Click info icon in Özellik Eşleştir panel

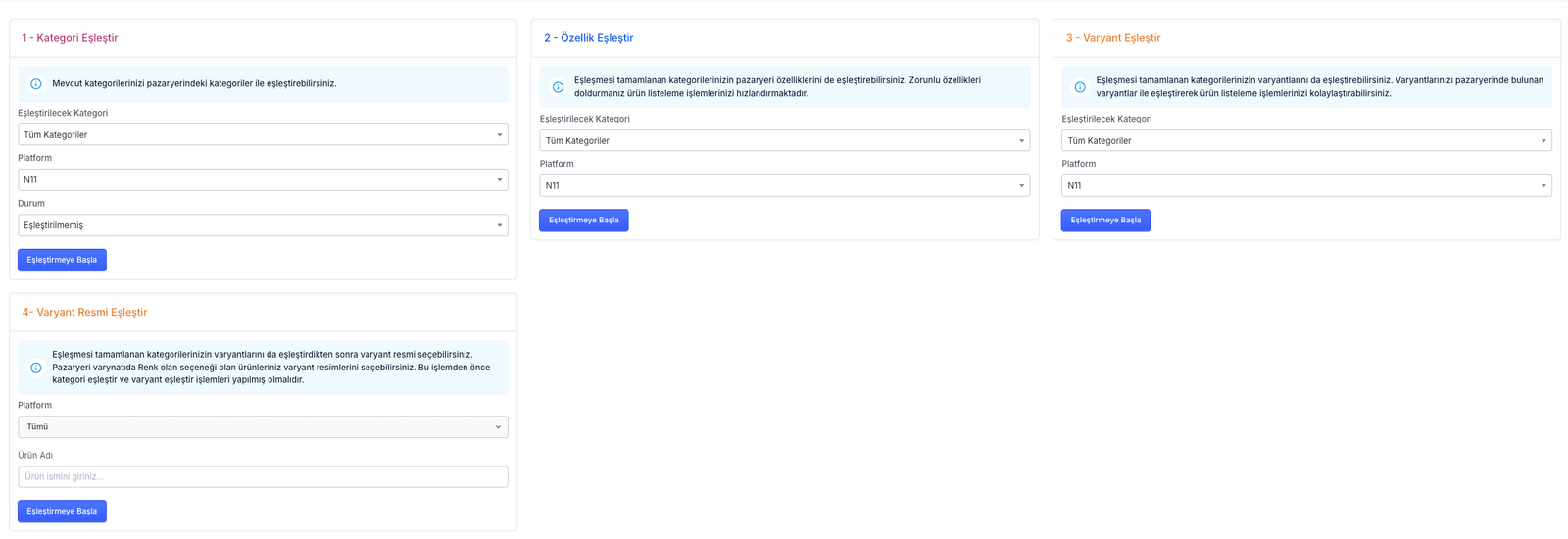tap(558, 87)
